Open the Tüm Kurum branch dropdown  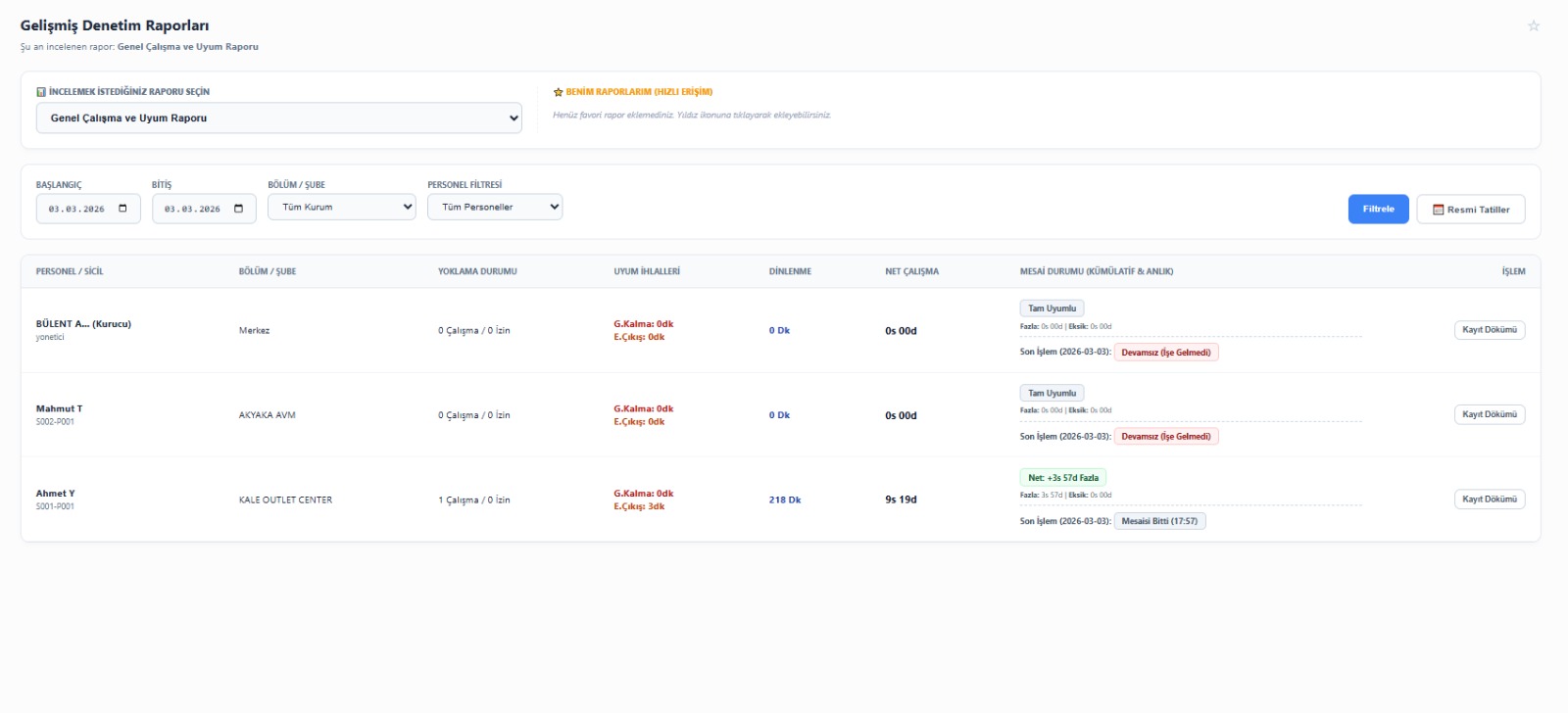pyautogui.click(x=342, y=207)
